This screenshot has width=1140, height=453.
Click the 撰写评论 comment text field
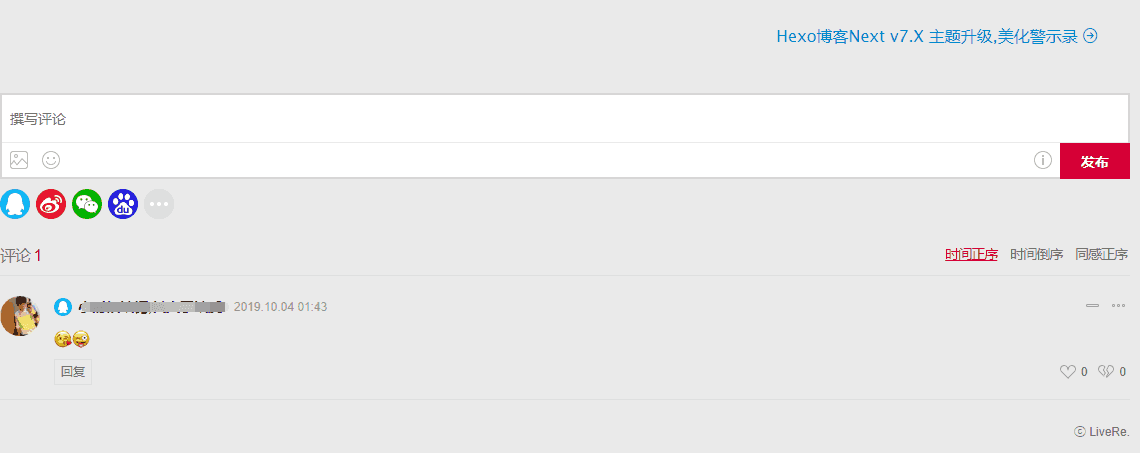click(565, 119)
